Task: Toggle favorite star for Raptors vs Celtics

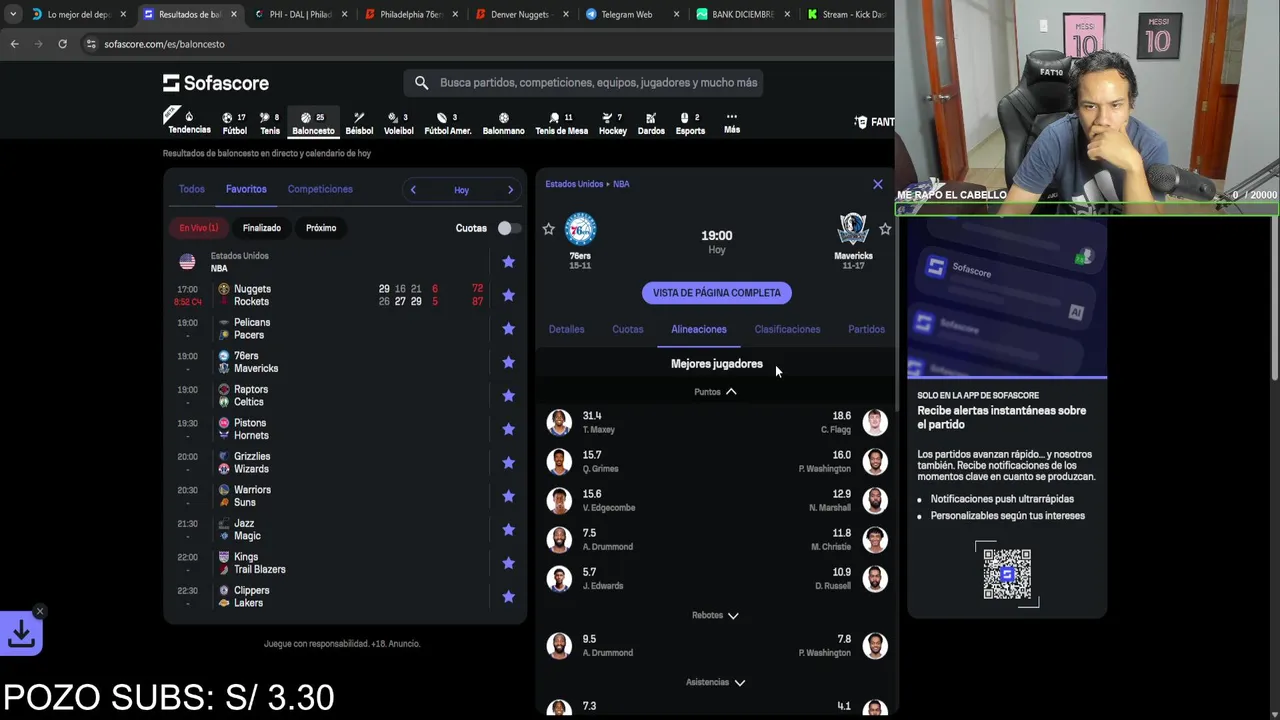Action: pyautogui.click(x=508, y=395)
